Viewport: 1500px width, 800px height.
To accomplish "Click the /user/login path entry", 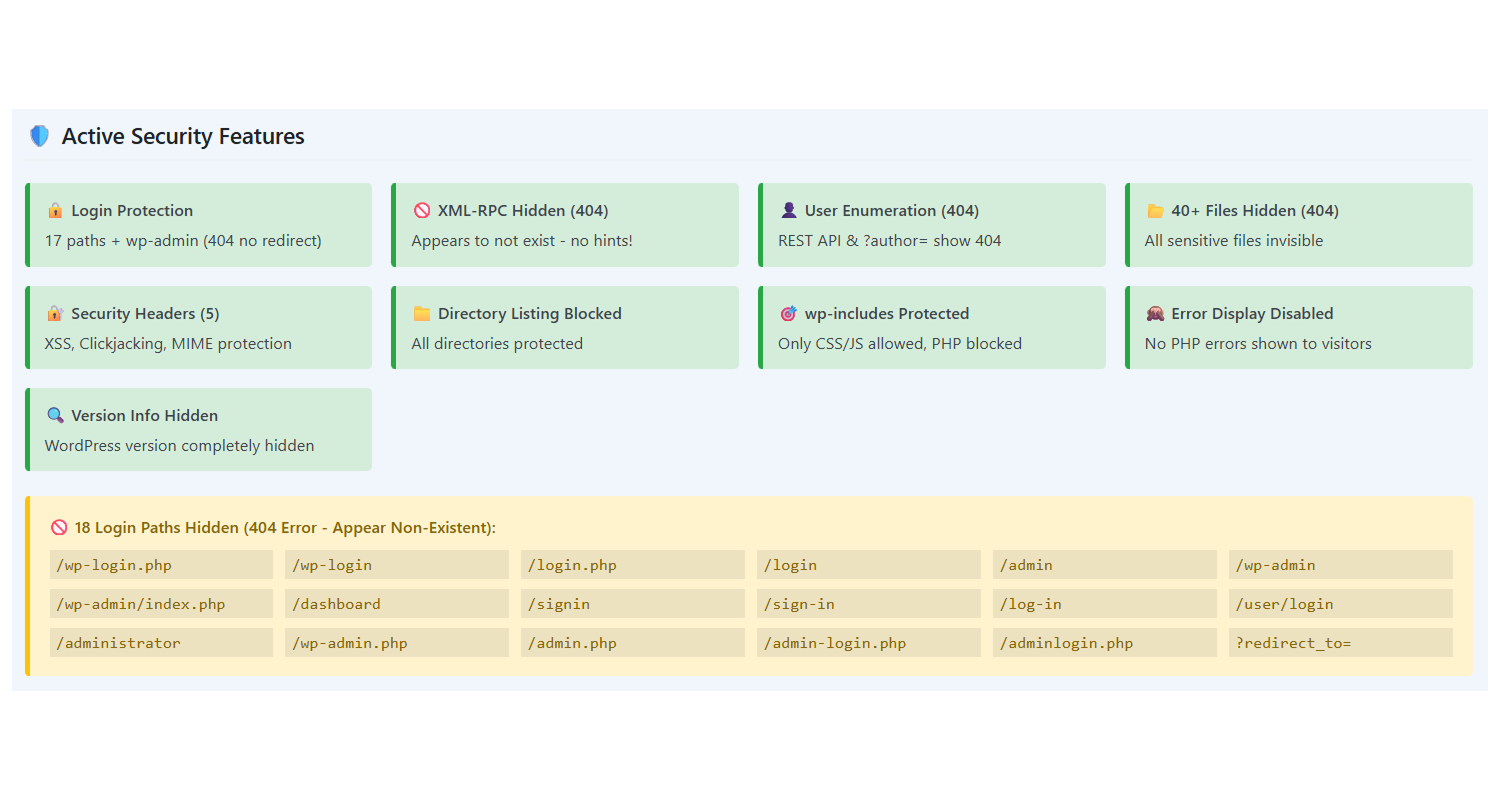I will (1340, 604).
